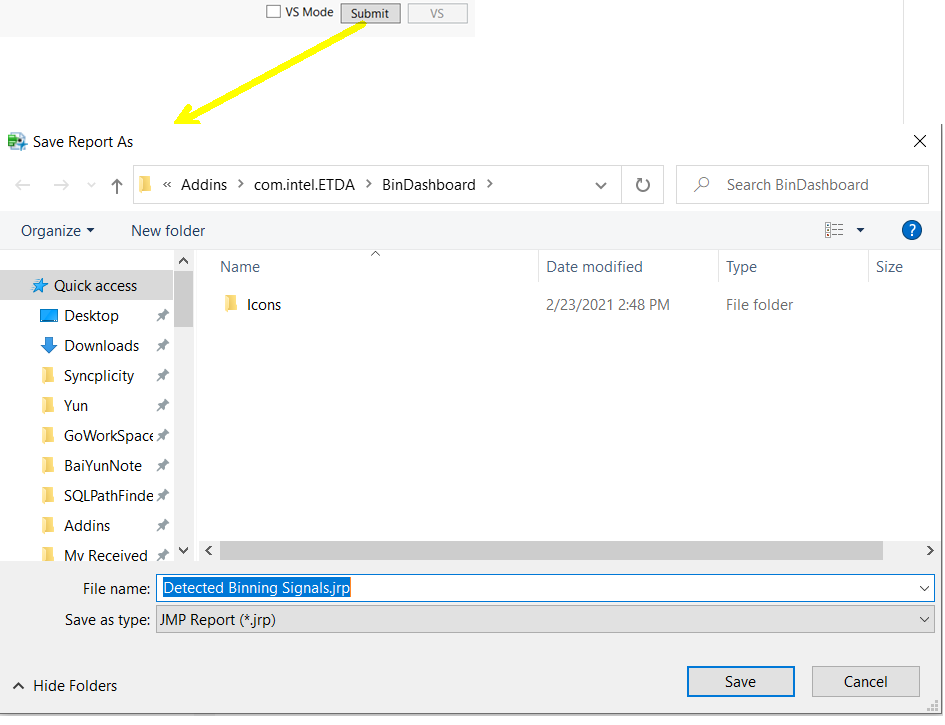The image size is (945, 725).
Task: Go forward with the right arrow
Action: coord(61,185)
